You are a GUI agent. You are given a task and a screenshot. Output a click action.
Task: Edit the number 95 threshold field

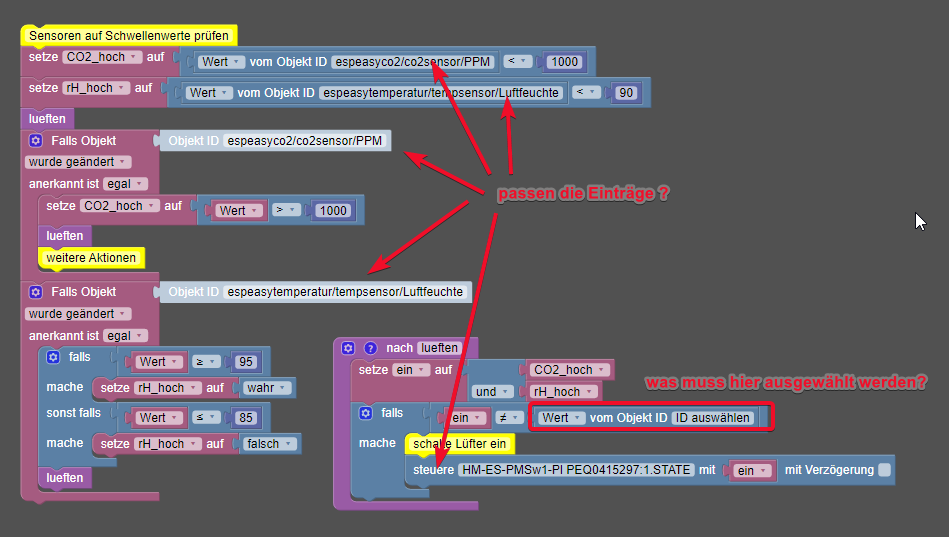pyautogui.click(x=245, y=361)
